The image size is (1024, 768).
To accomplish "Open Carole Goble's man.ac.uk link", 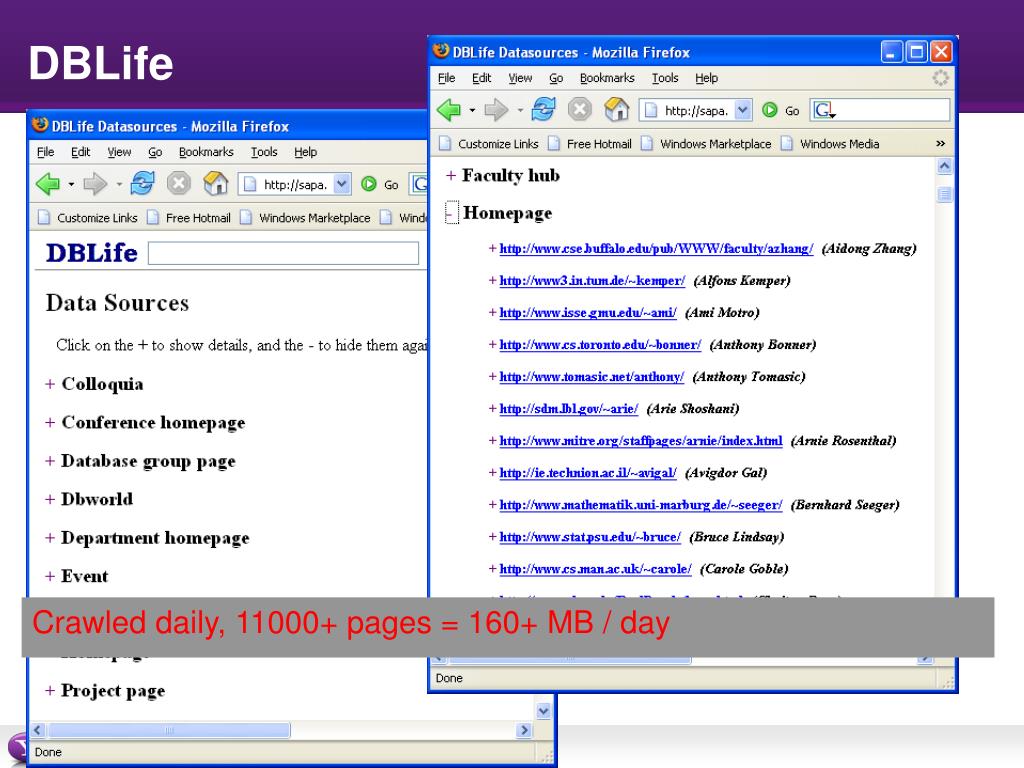I will click(x=595, y=568).
